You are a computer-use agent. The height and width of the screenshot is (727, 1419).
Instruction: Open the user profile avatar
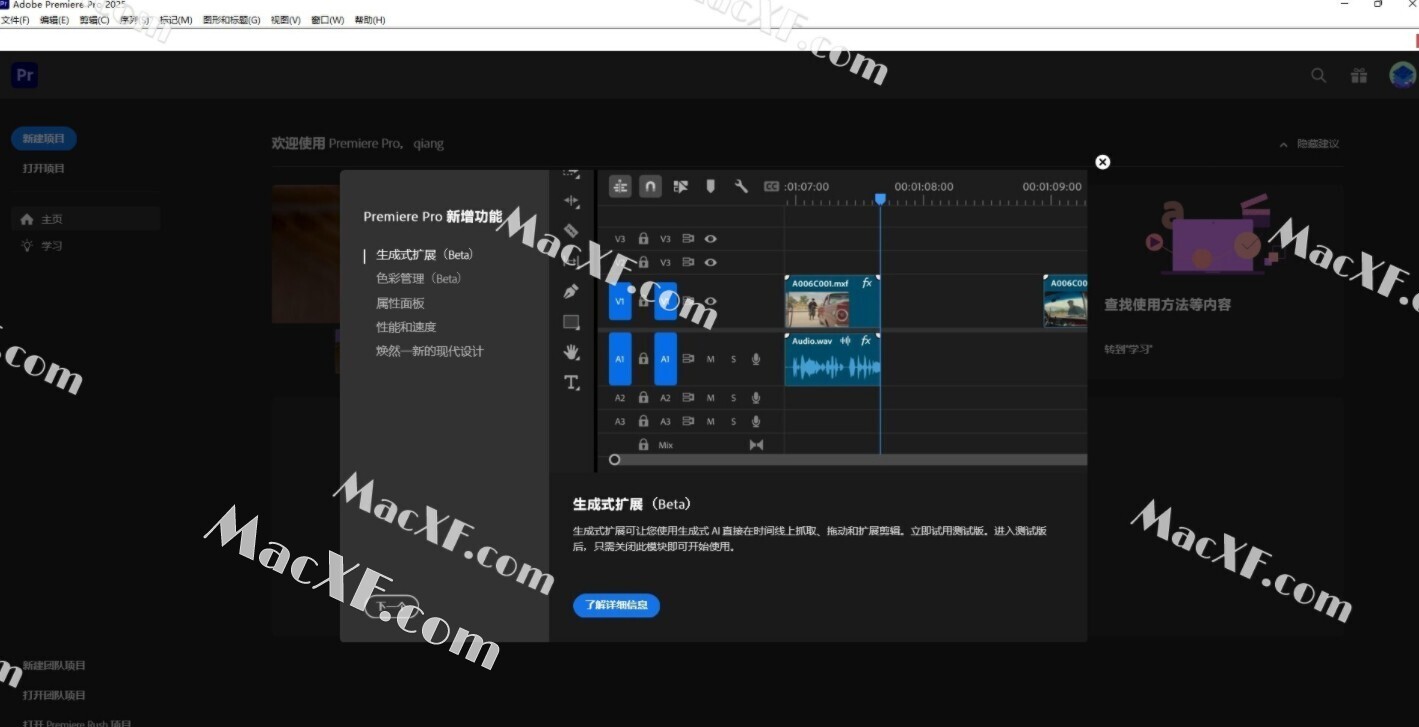tap(1403, 75)
